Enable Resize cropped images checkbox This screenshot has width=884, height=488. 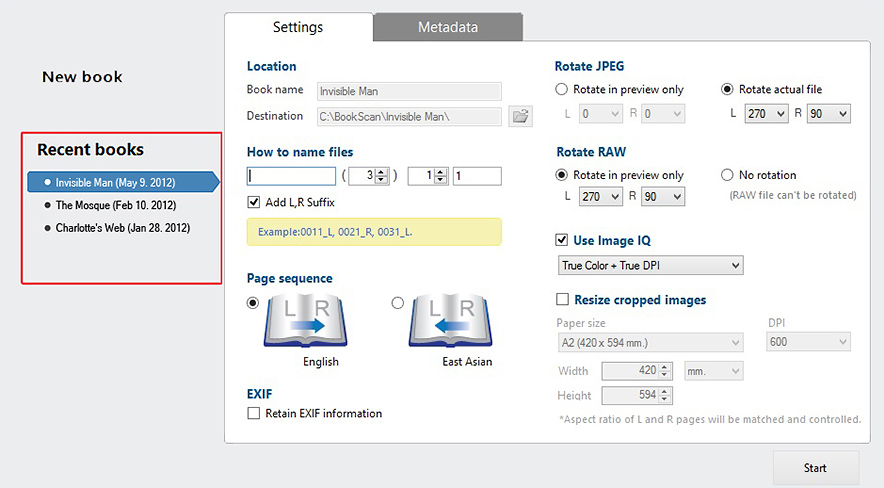562,299
